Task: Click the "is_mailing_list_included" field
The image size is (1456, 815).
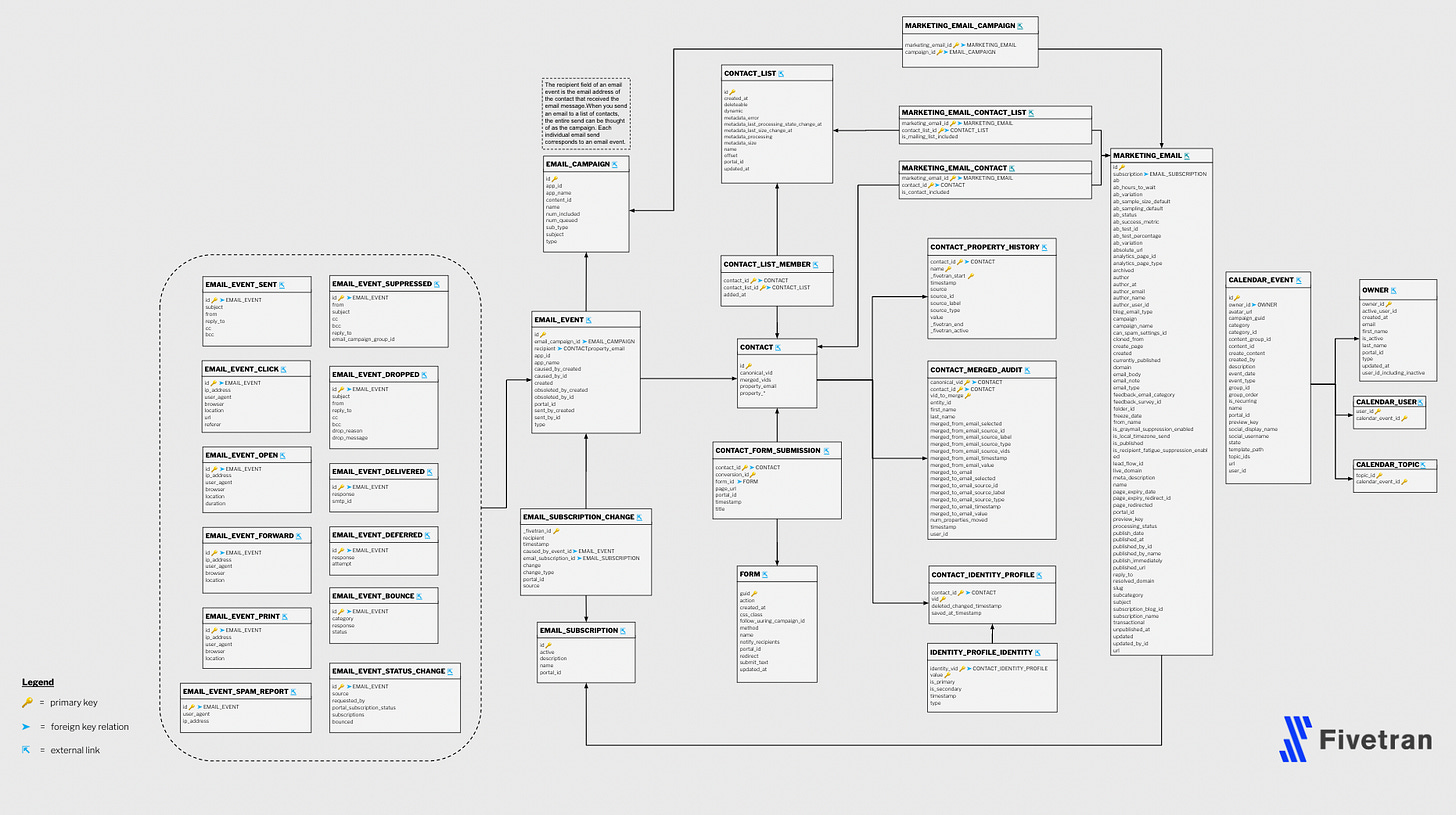Action: click(931, 137)
